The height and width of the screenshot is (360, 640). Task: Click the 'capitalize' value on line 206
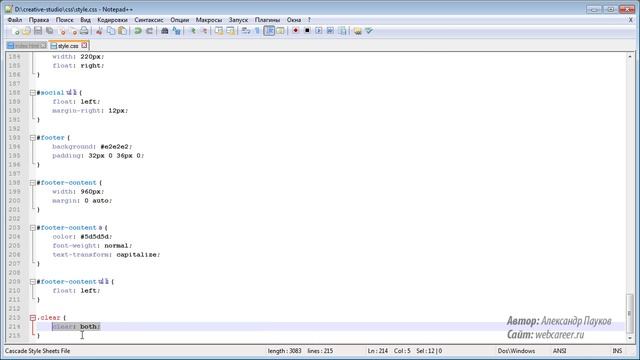138,255
